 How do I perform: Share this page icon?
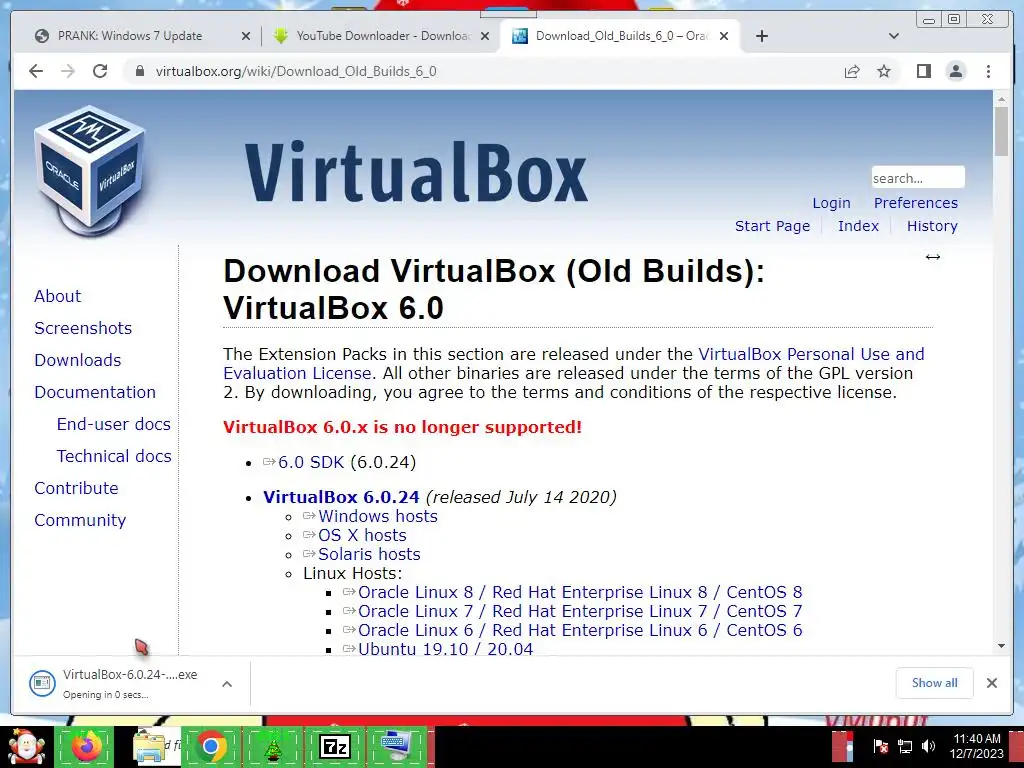tap(852, 71)
